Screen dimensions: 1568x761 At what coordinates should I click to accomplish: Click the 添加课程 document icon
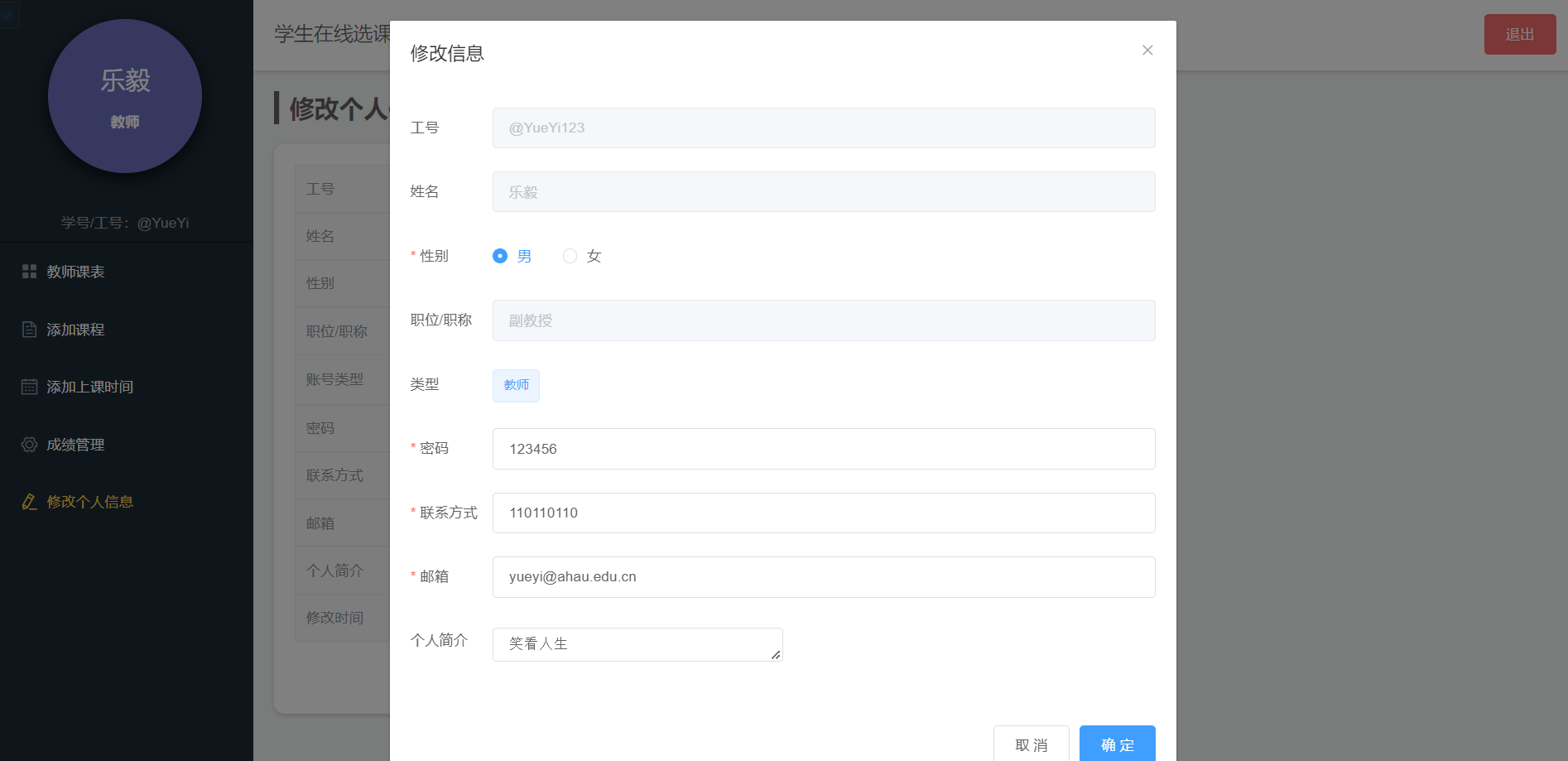tap(30, 330)
